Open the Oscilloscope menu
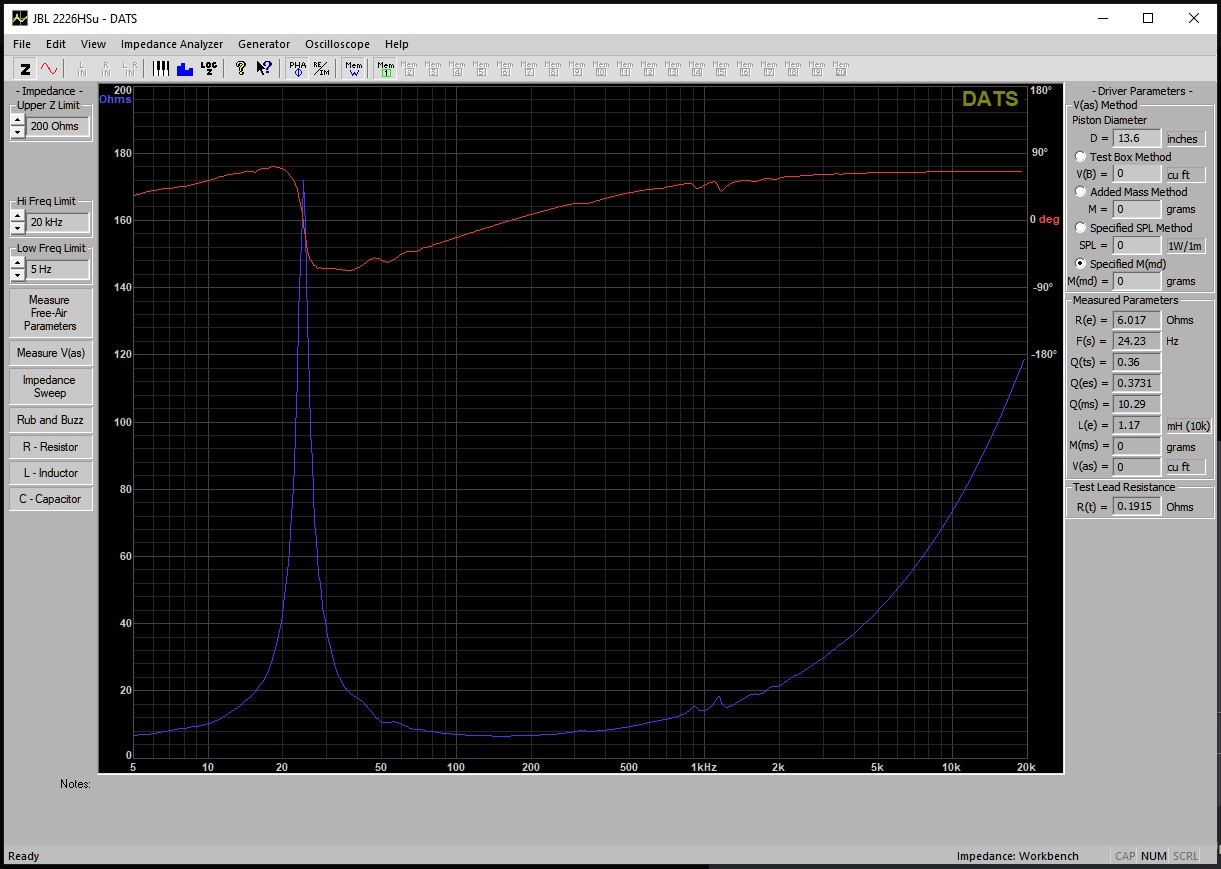Screen dimensions: 1221x869 tap(337, 44)
